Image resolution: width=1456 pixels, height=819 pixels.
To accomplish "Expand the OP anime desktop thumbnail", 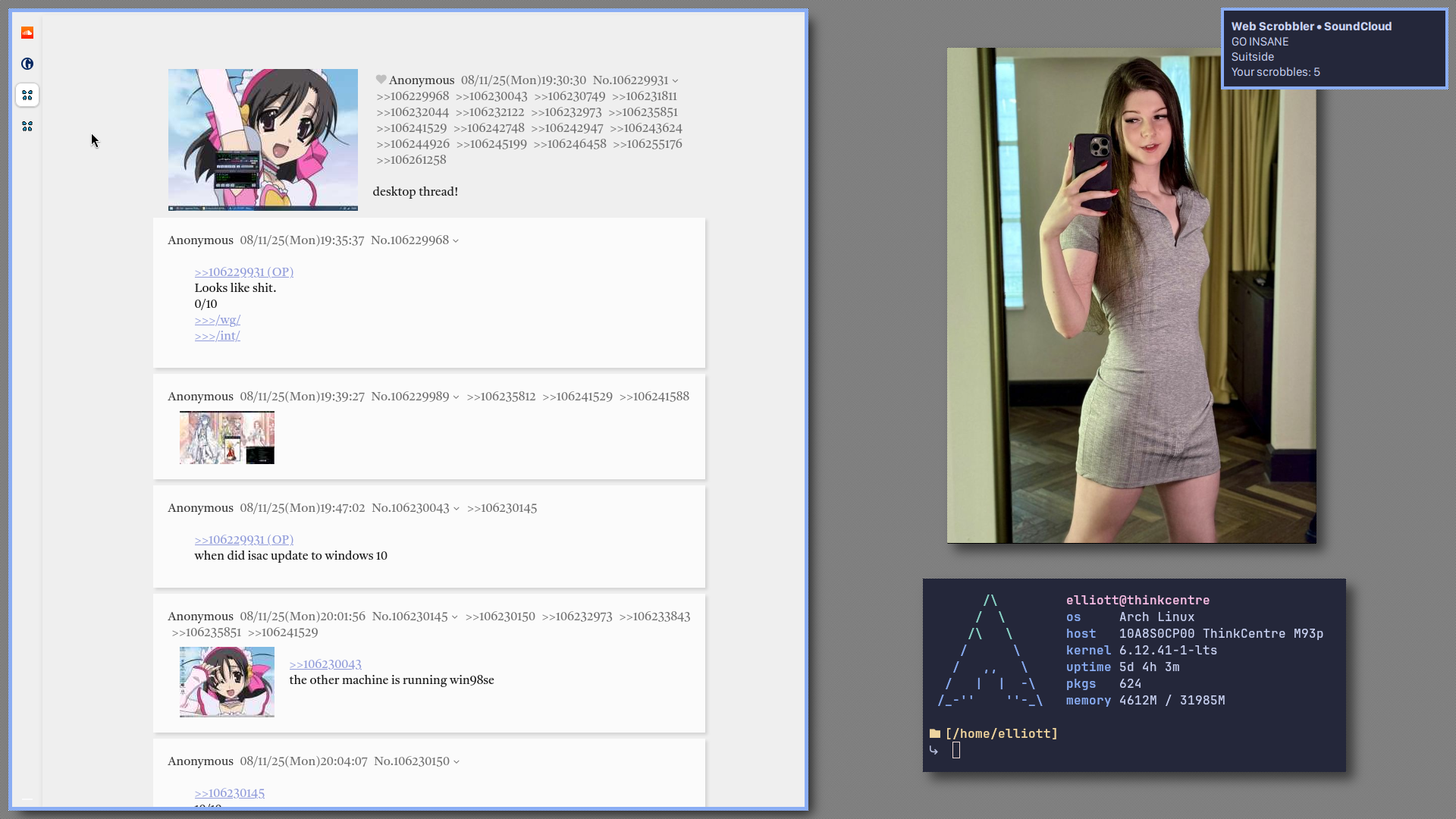I will (262, 140).
